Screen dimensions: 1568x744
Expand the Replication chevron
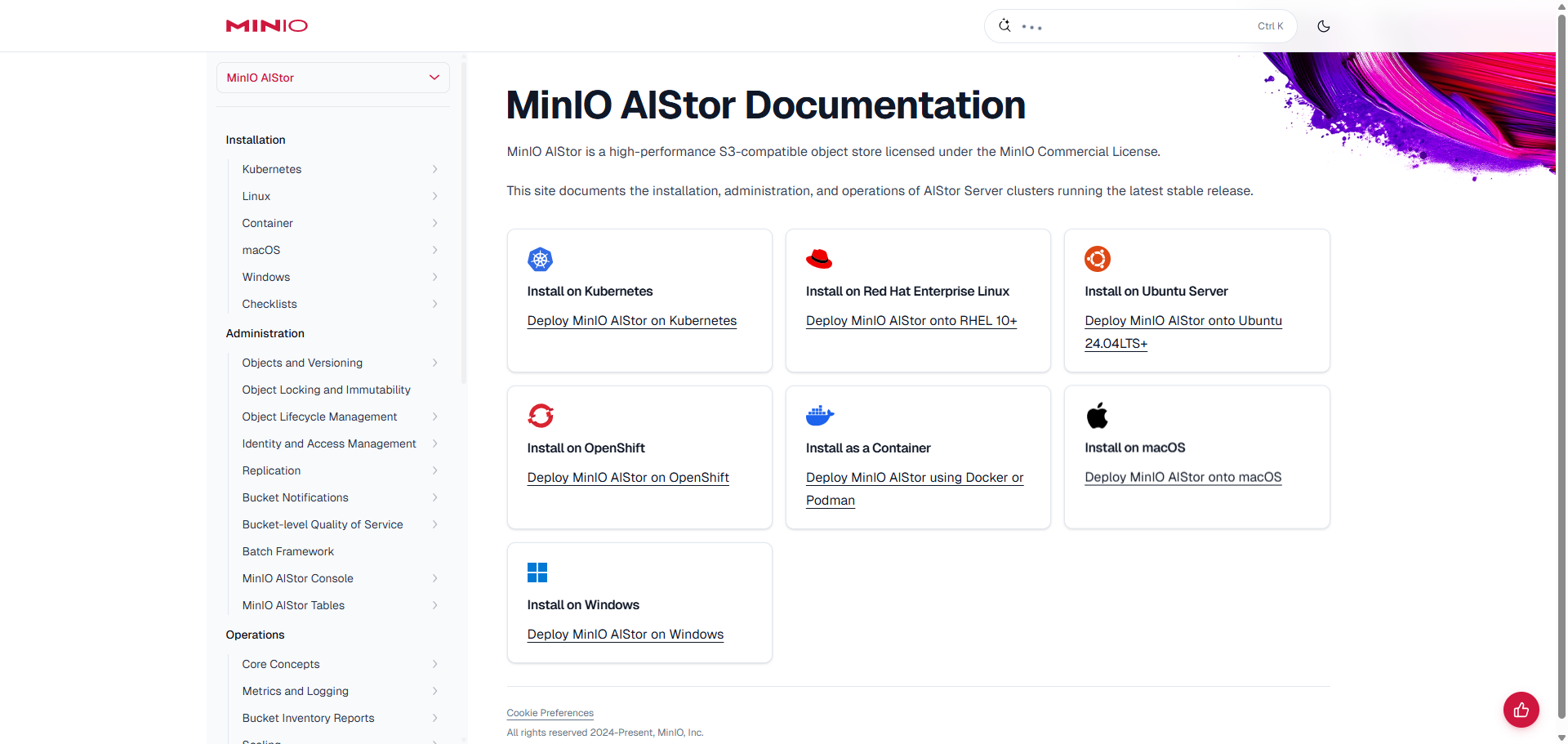pyautogui.click(x=434, y=470)
